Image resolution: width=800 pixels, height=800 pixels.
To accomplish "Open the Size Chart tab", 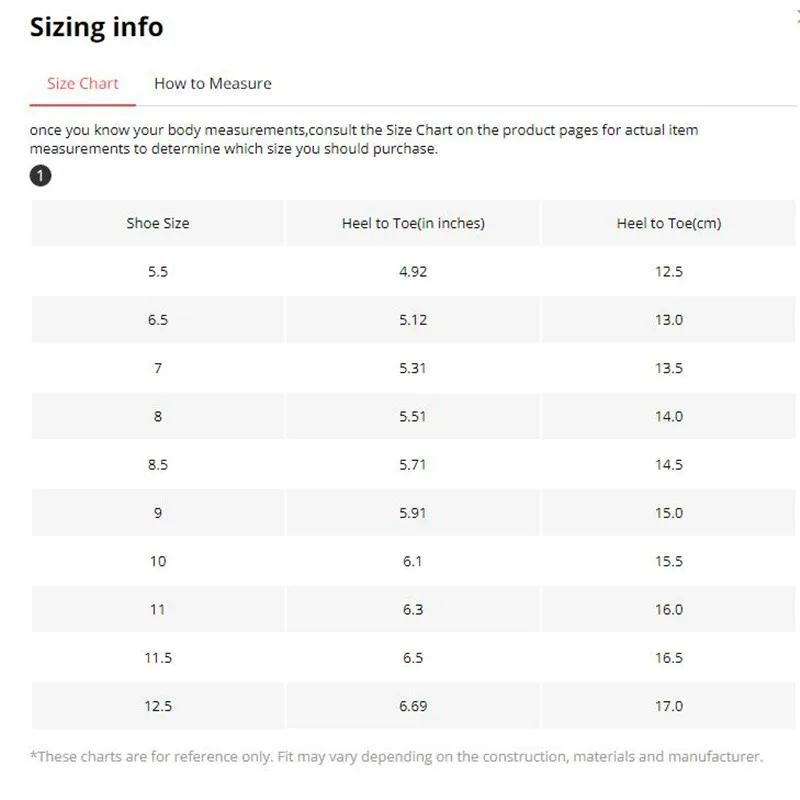I will (x=83, y=83).
